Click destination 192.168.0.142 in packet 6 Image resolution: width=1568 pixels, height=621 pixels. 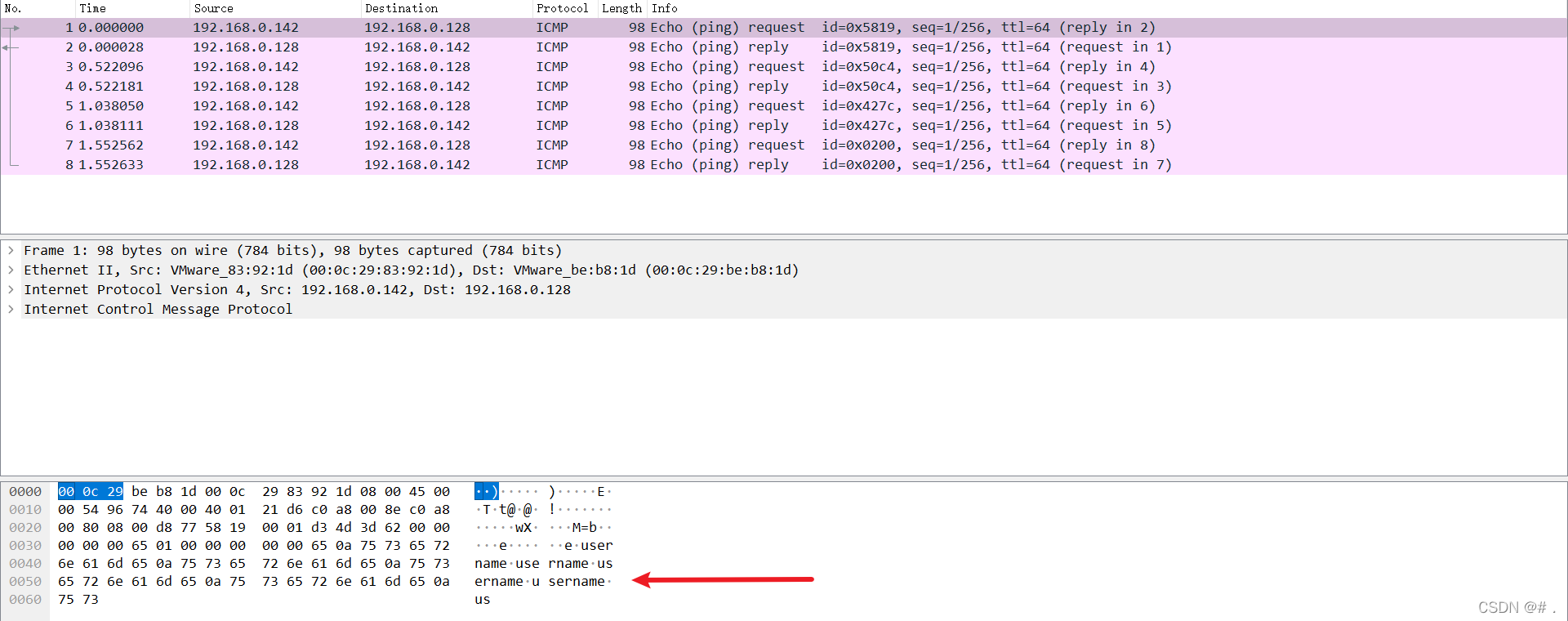coord(417,125)
